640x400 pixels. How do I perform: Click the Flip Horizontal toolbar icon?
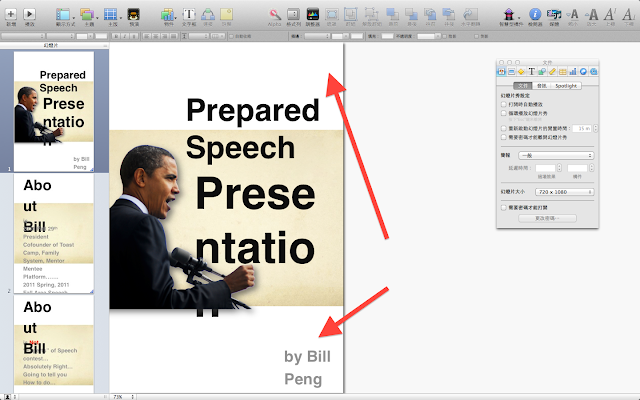pyautogui.click(x=470, y=15)
